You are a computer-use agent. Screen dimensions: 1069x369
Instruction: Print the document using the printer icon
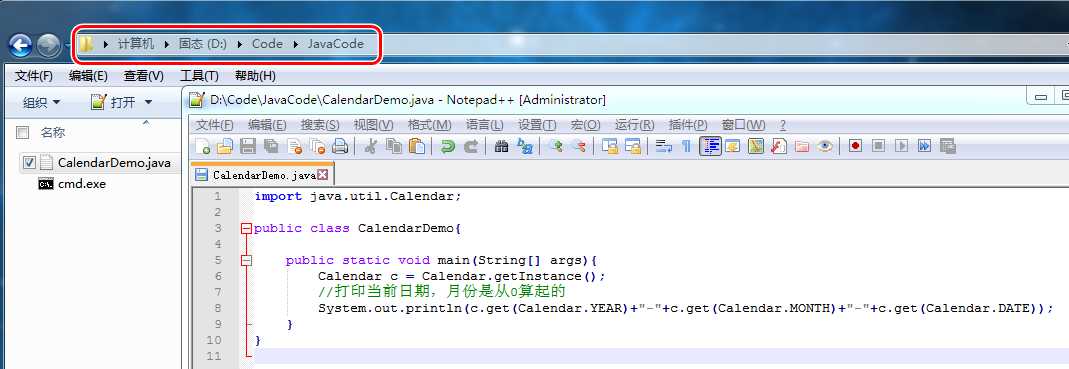[x=340, y=146]
